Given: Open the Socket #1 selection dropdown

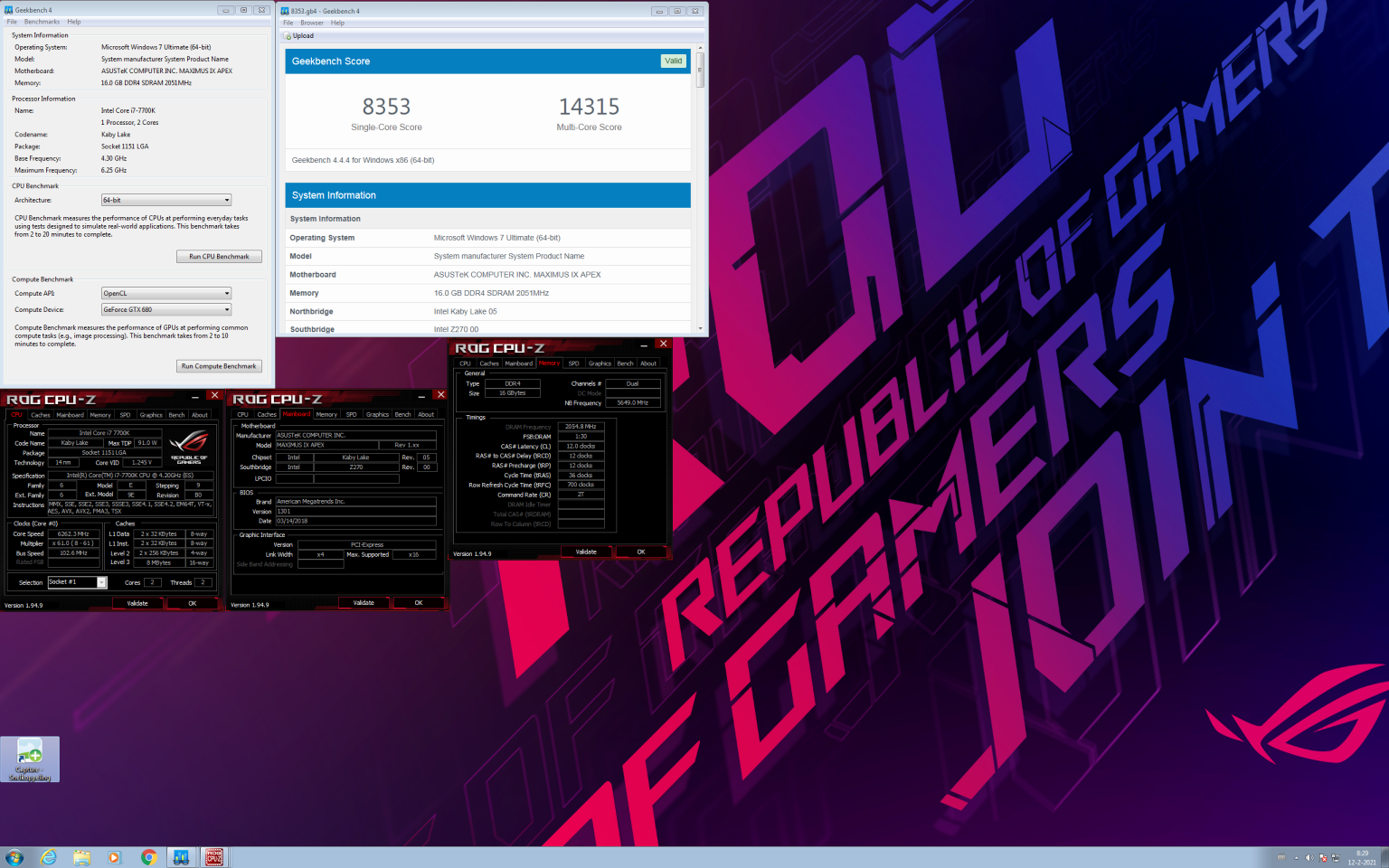Looking at the screenshot, I should coord(77,582).
